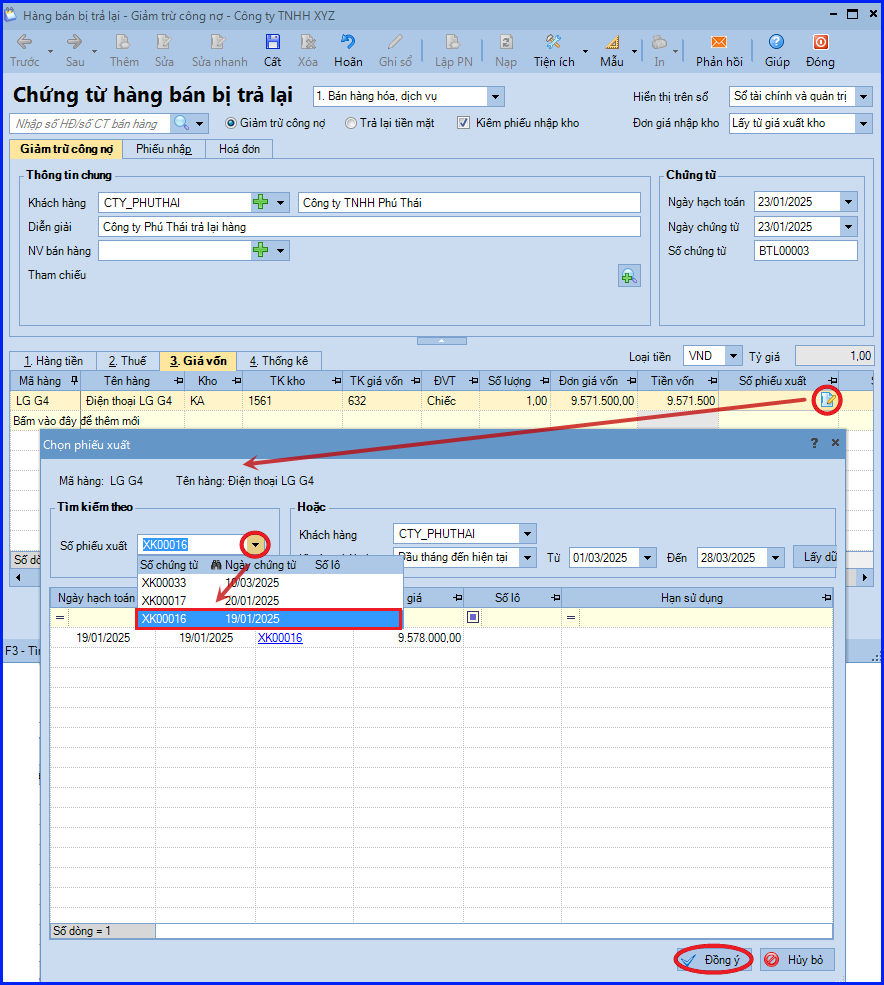Select the Trả lại tiền mặt radio button
884x985 pixels.
pyautogui.click(x=351, y=123)
